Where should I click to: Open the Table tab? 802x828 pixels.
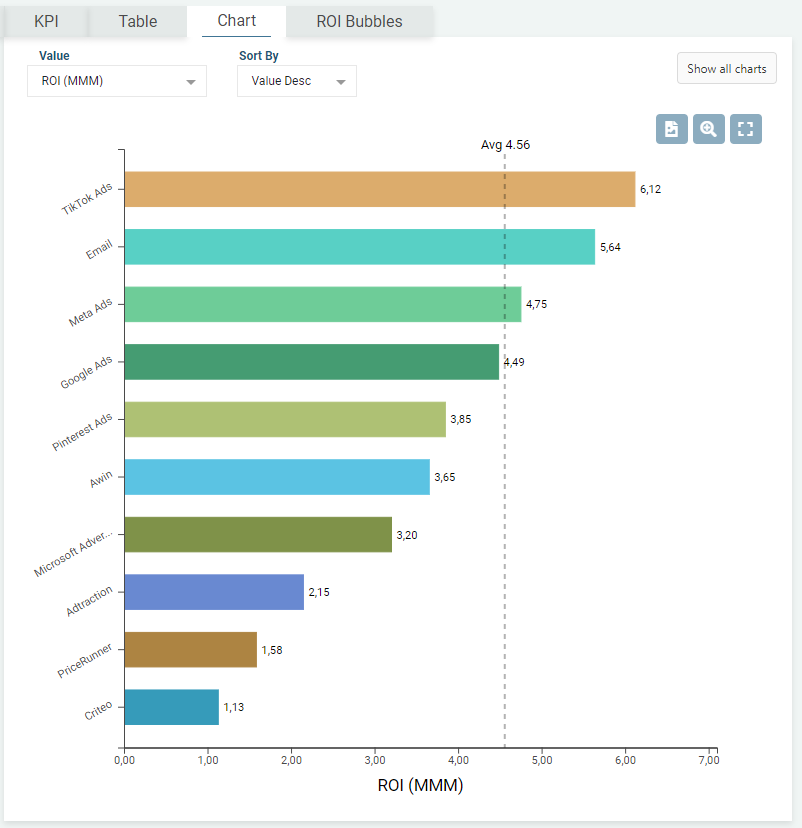(138, 21)
